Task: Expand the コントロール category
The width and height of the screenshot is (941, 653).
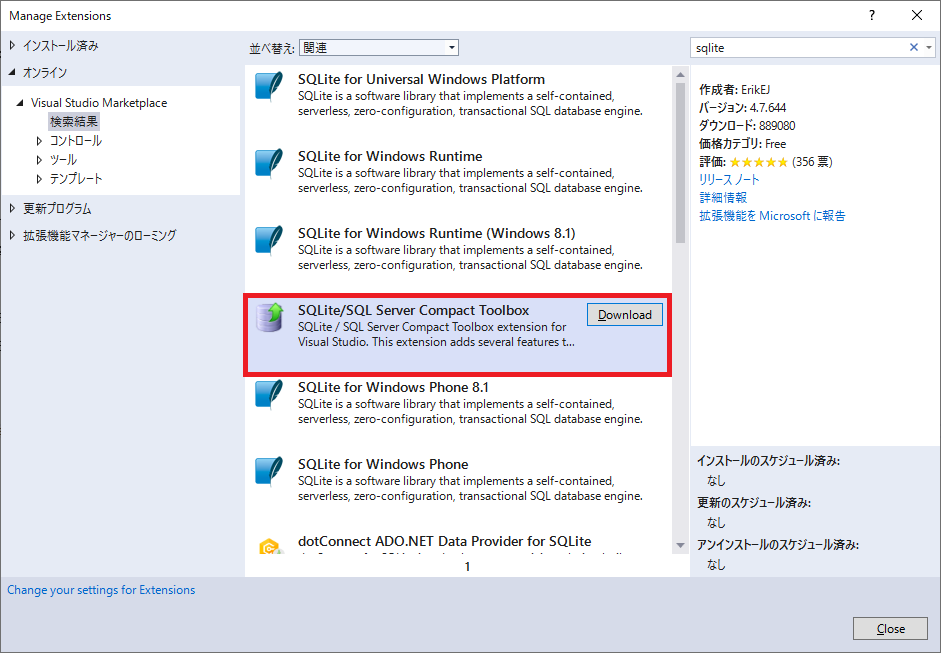Action: pos(39,141)
